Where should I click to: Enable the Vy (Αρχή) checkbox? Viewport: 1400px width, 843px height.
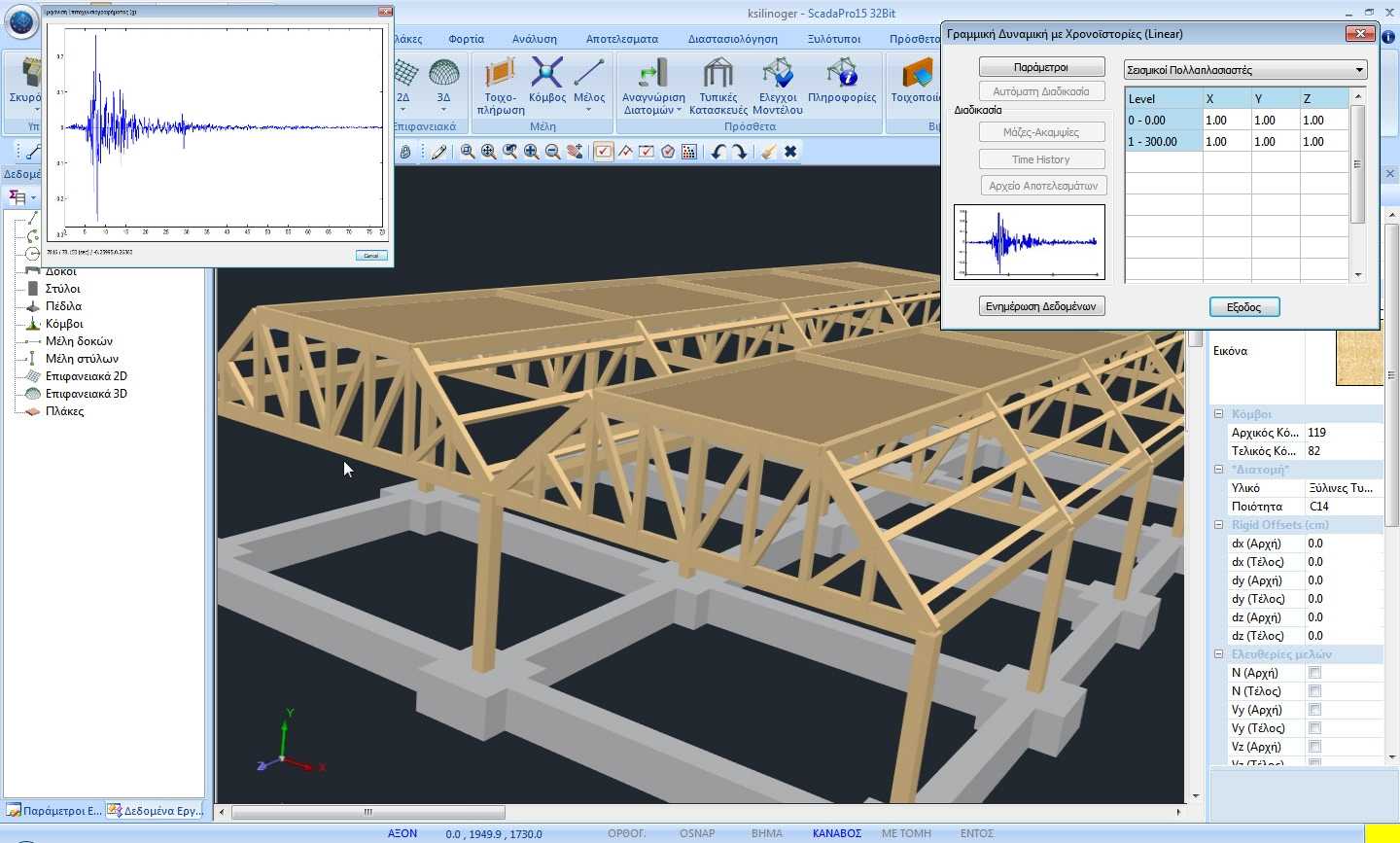(1314, 710)
